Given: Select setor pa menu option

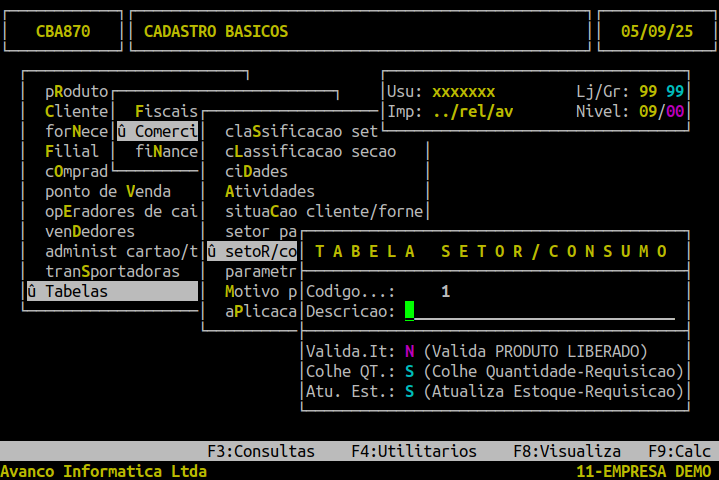Looking at the screenshot, I should click(261, 232).
